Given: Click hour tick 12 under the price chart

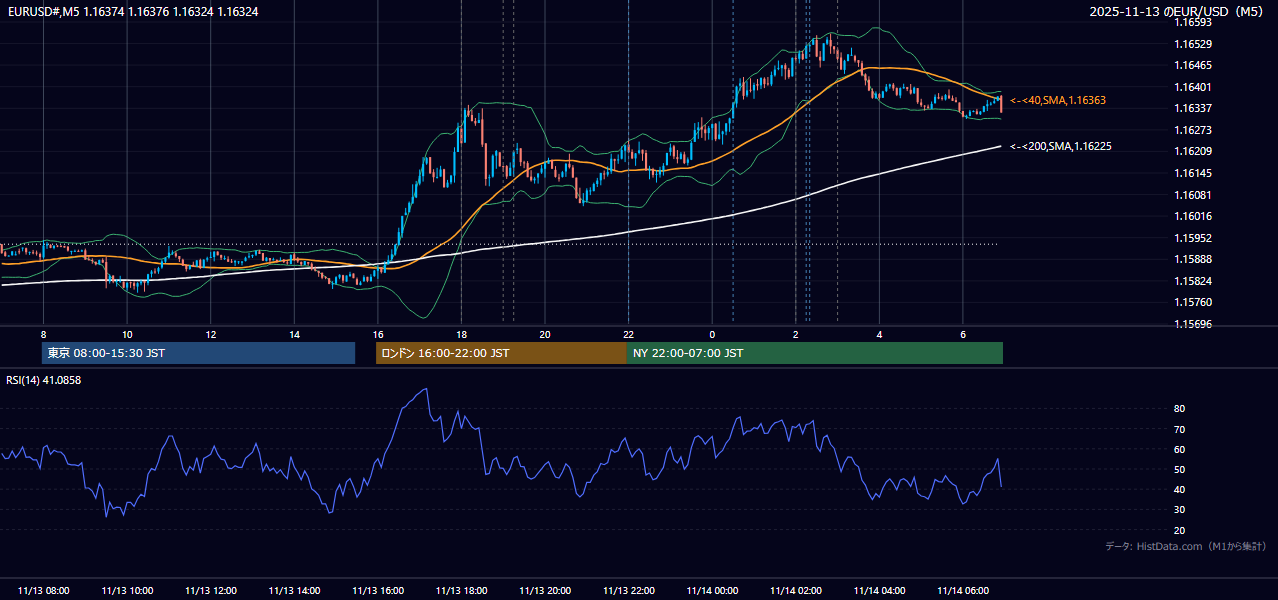Looking at the screenshot, I should point(211,334).
